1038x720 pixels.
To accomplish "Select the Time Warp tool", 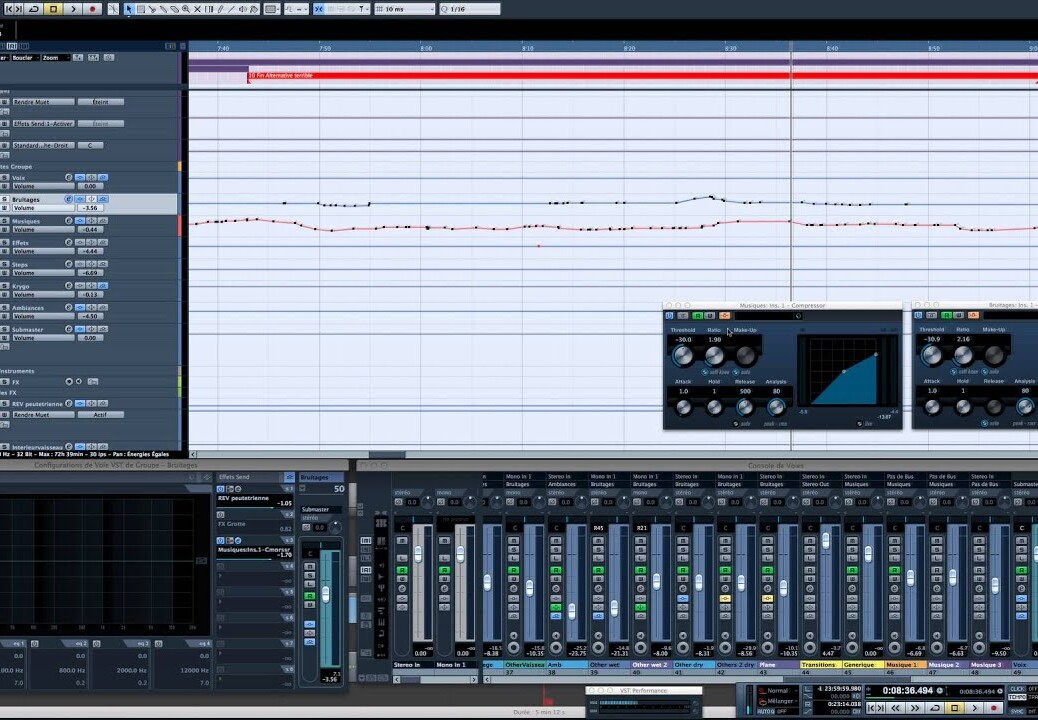I will (x=209, y=9).
